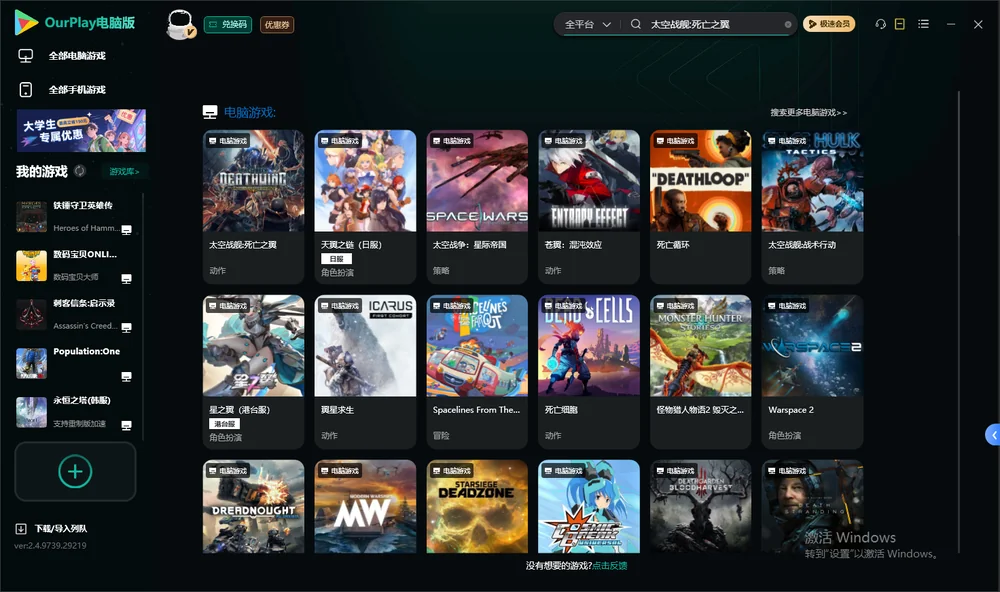Open the 下载/导入列队 queue
The width and height of the screenshot is (1000, 592).
point(52,529)
